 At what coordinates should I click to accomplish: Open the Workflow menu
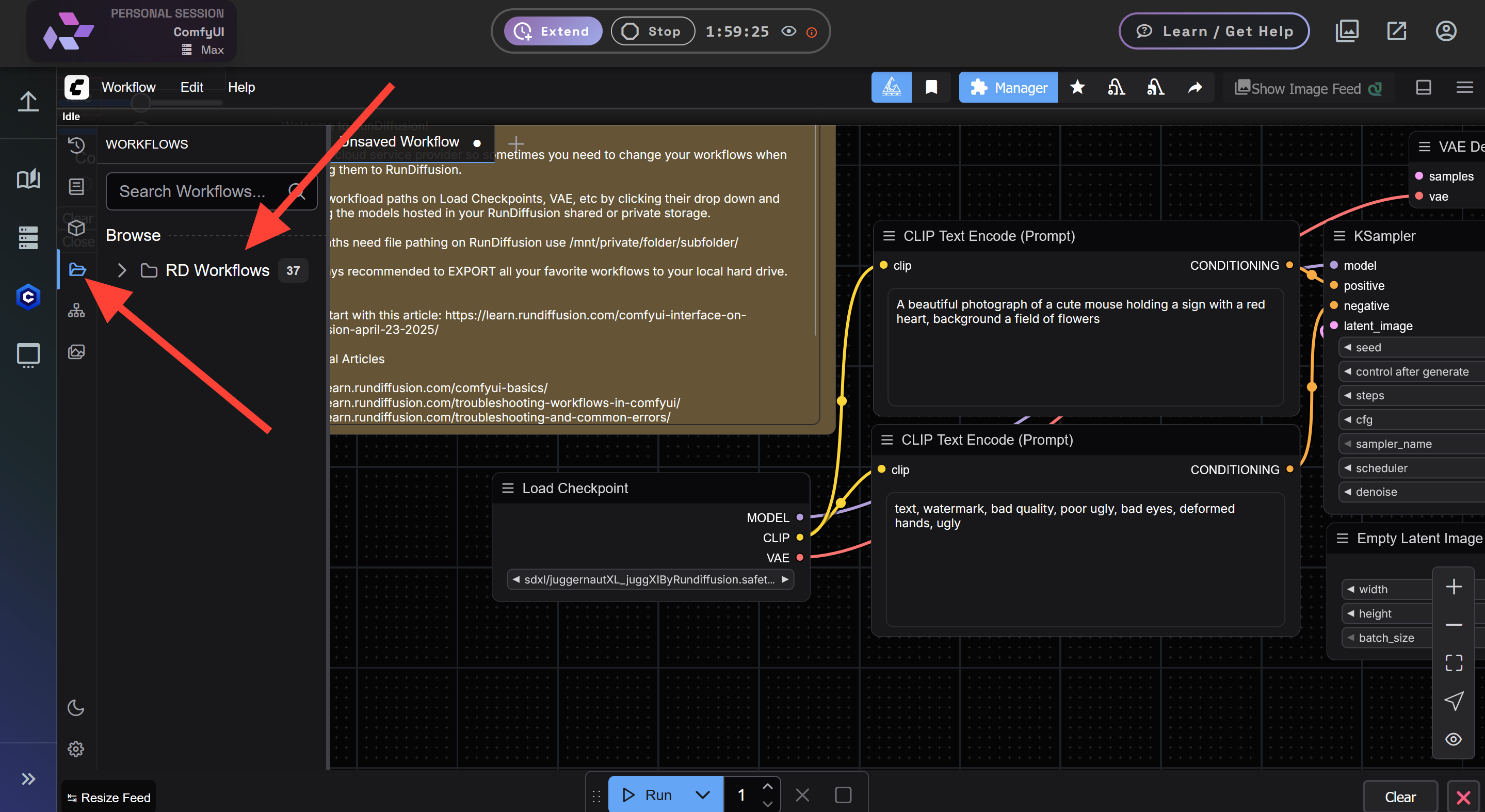(128, 87)
